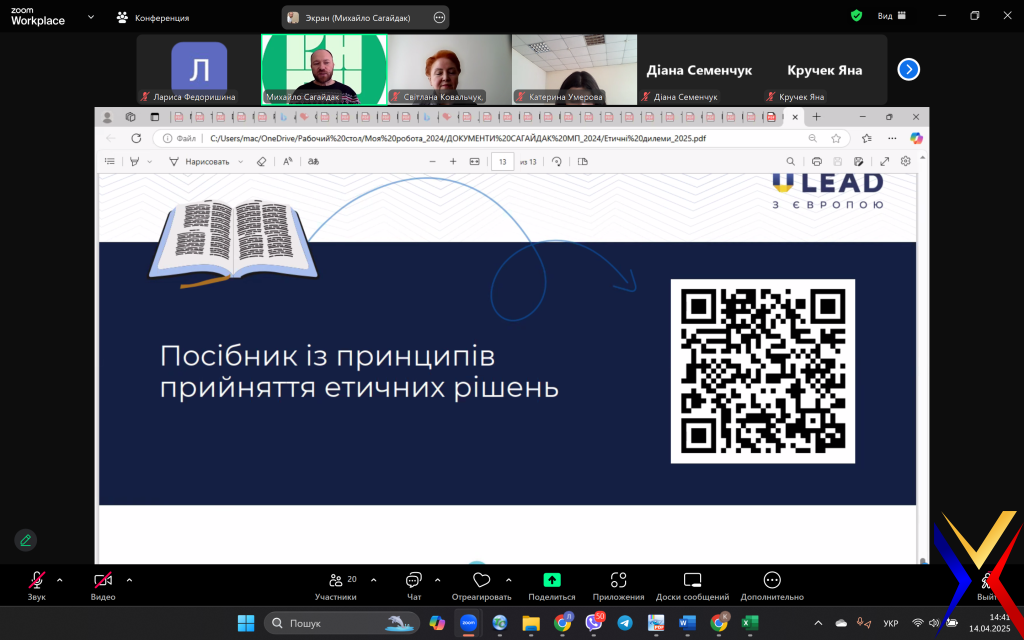Viewport: 1024px width, 640px height.
Task: Open the Дополнительно more options menu
Action: click(x=772, y=586)
